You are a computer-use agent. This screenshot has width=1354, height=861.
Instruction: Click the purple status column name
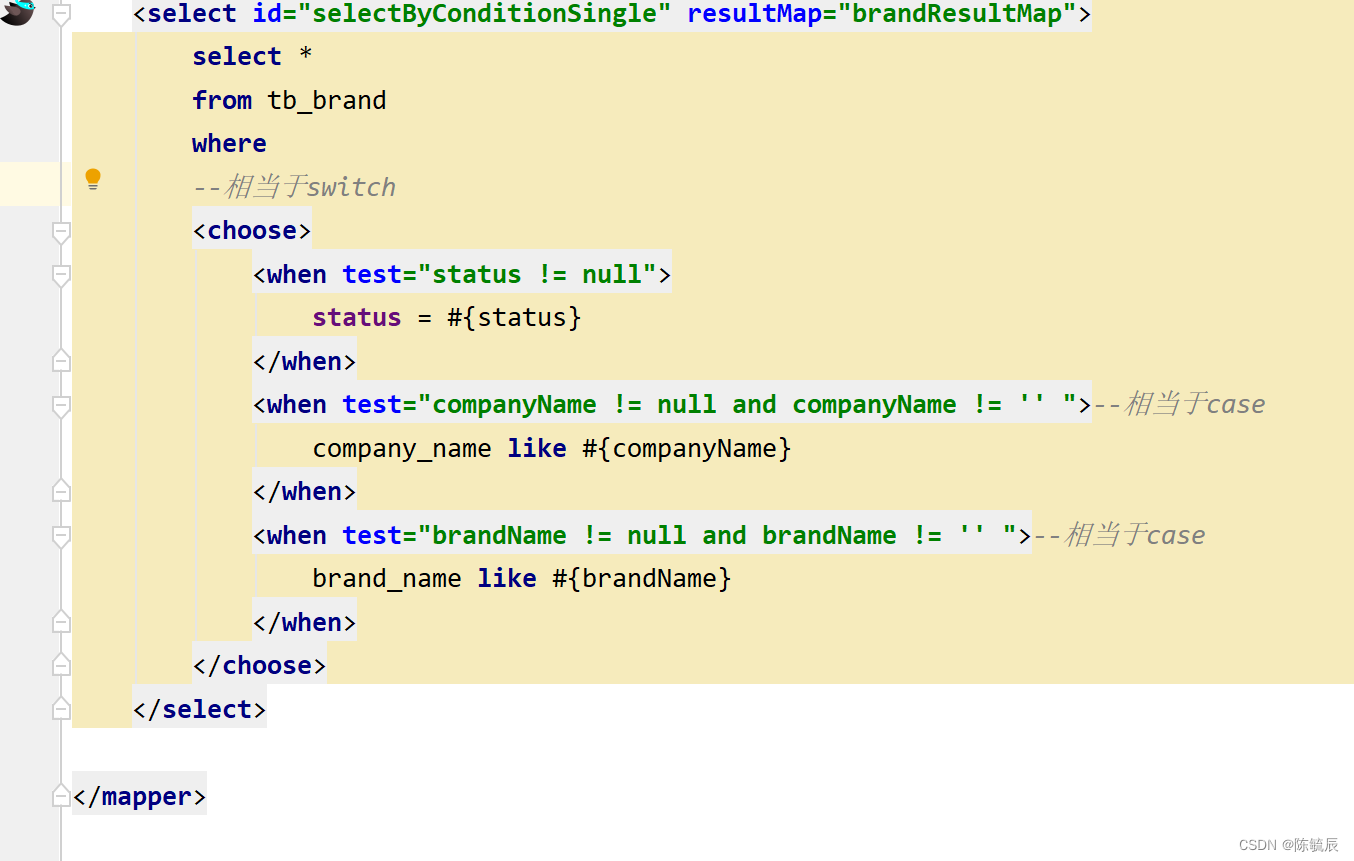coord(357,317)
